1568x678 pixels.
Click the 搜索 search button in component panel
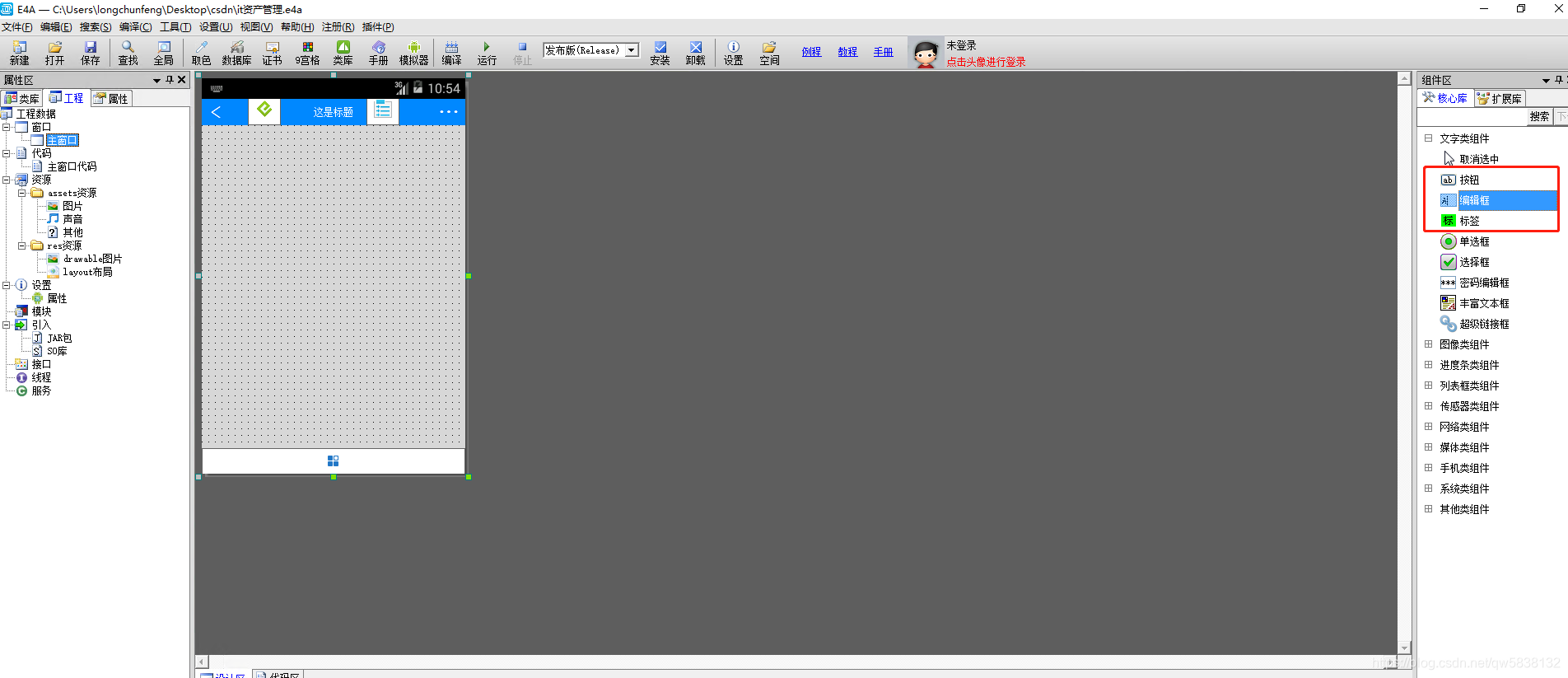point(1539,117)
